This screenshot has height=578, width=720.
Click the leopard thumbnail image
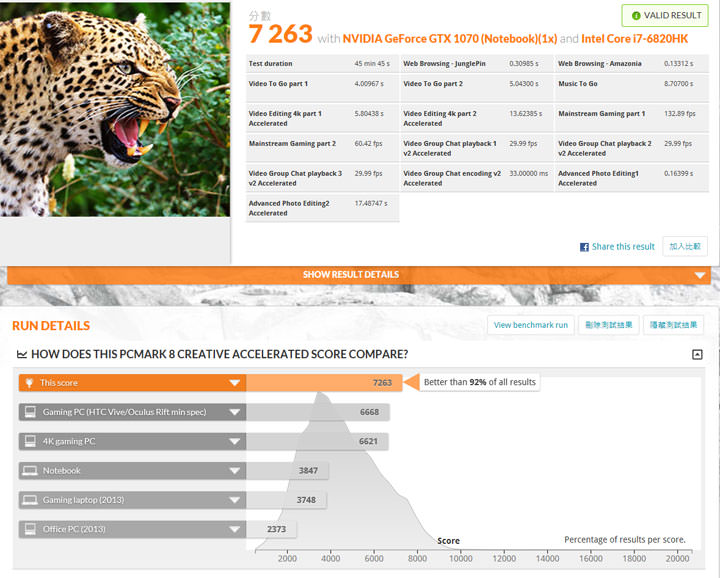[115, 108]
